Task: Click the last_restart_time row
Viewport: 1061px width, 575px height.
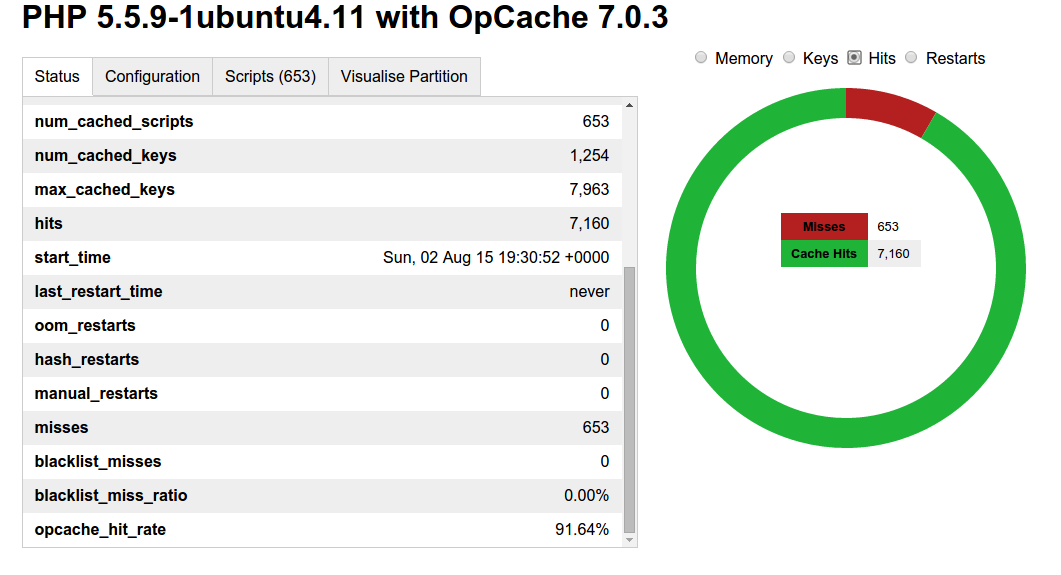Action: pos(322,292)
